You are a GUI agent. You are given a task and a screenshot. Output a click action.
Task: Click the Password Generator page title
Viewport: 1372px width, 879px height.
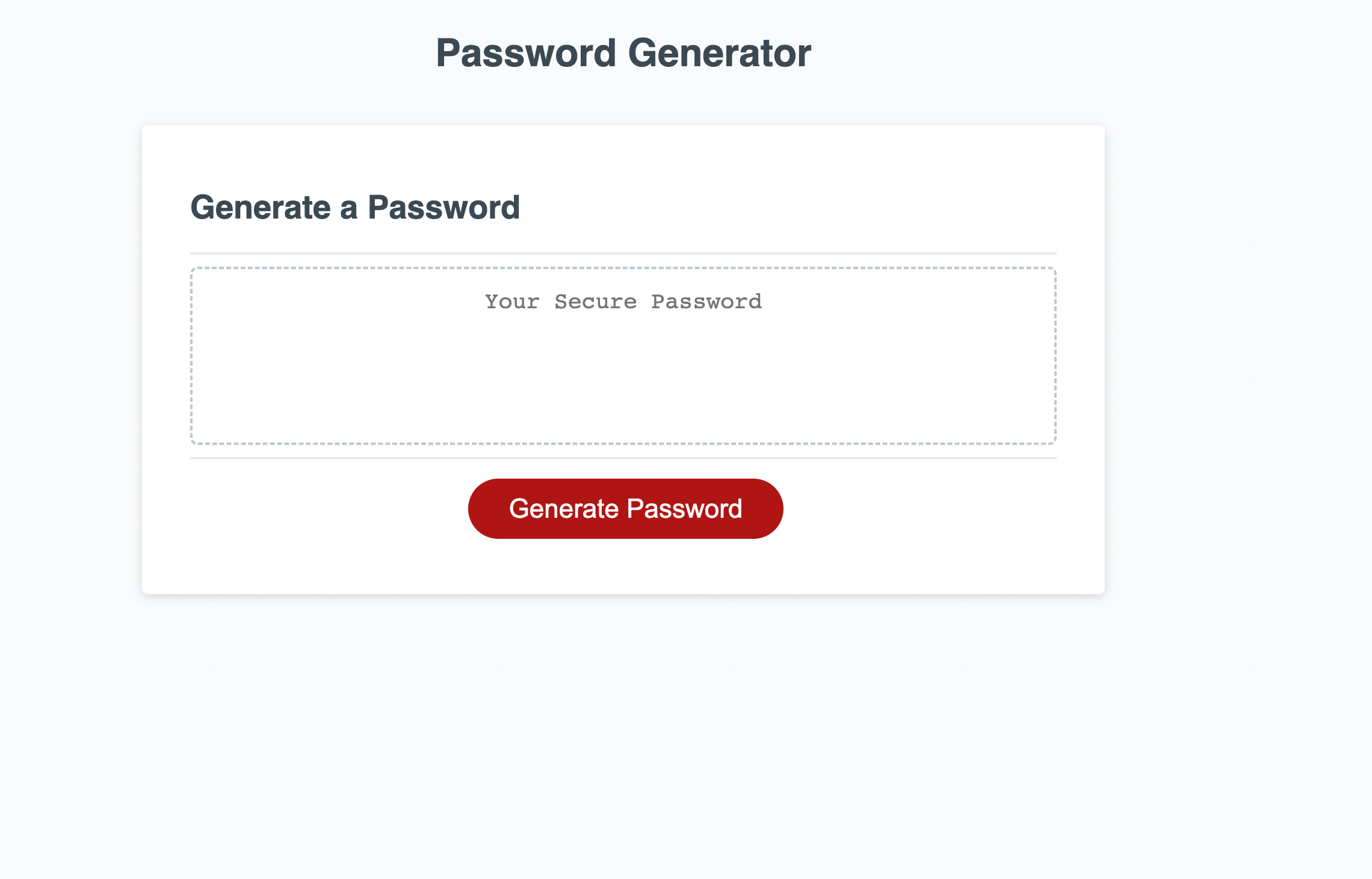[625, 54]
